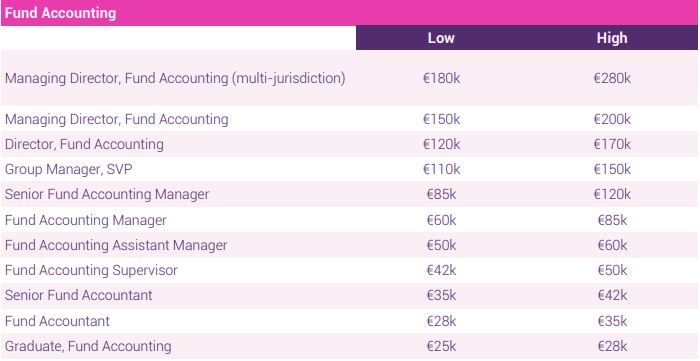This screenshot has height=361, width=700.
Task: Click the €170k high salary value
Action: point(612,144)
